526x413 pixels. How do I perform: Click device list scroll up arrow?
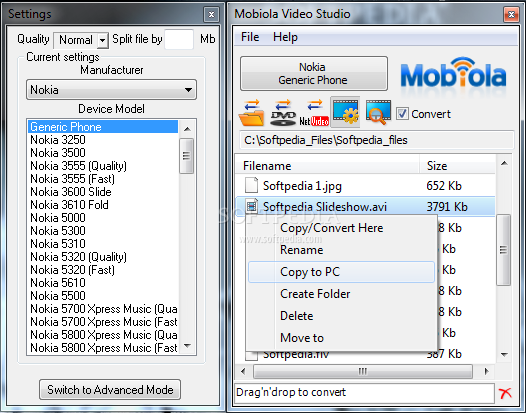click(x=188, y=129)
